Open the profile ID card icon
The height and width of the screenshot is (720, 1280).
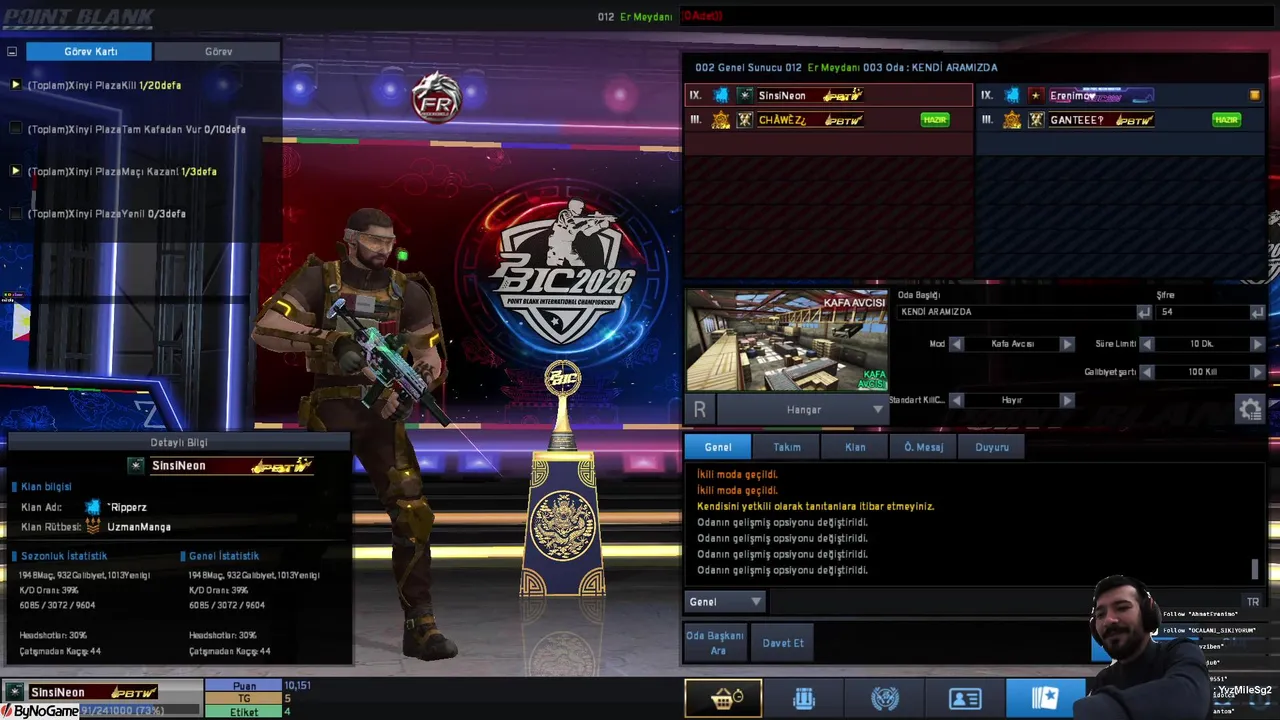(x=965, y=698)
